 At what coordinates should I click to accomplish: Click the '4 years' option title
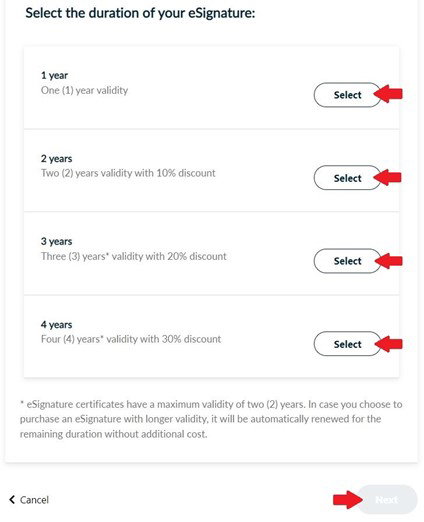pyautogui.click(x=56, y=325)
